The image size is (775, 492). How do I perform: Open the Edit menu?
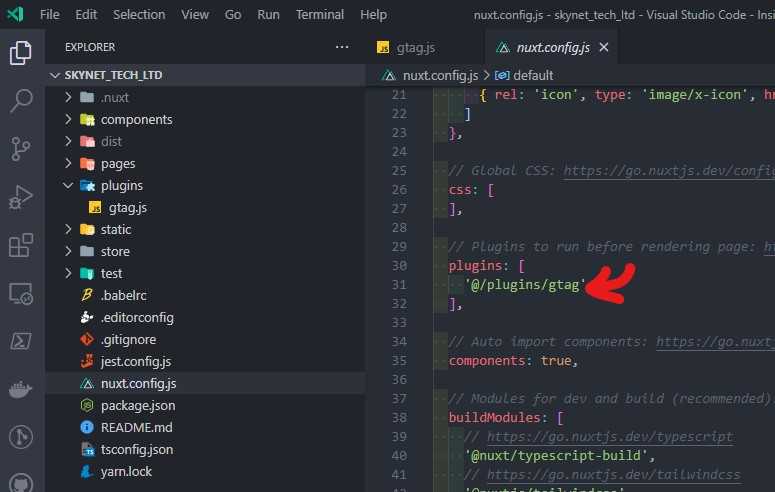(86, 15)
